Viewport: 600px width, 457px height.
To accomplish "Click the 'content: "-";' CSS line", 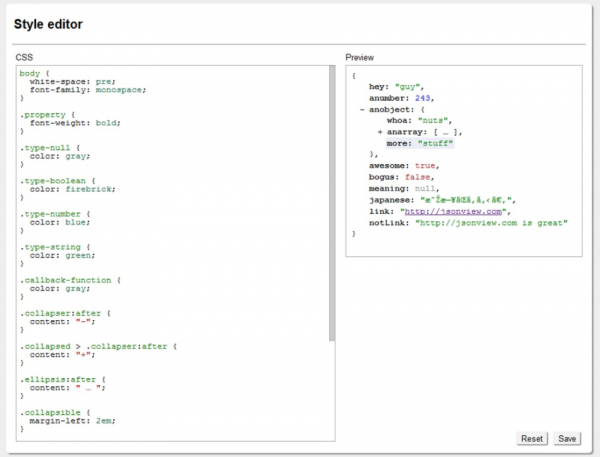I will click(62, 322).
